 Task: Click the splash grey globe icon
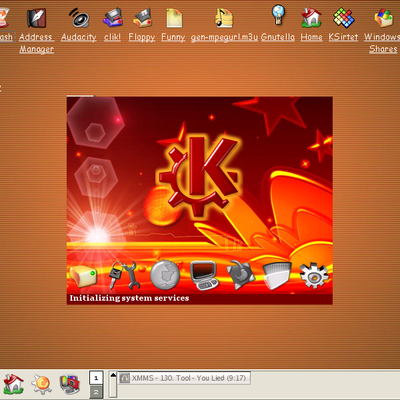(165, 275)
